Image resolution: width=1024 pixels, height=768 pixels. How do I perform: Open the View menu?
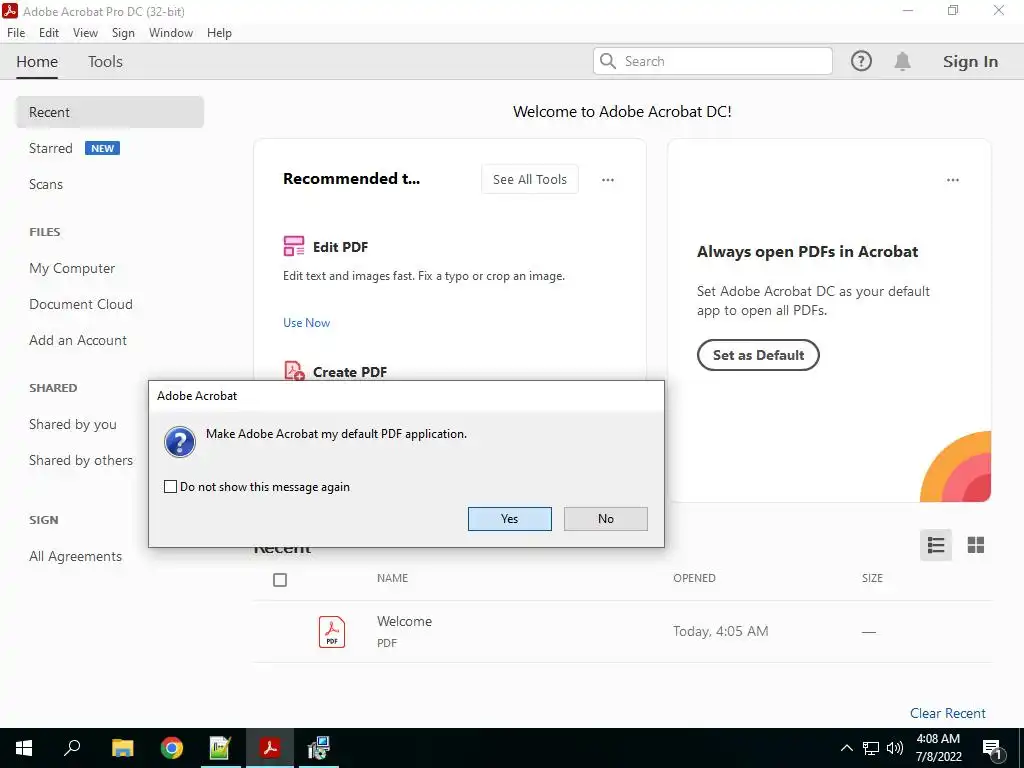point(86,33)
